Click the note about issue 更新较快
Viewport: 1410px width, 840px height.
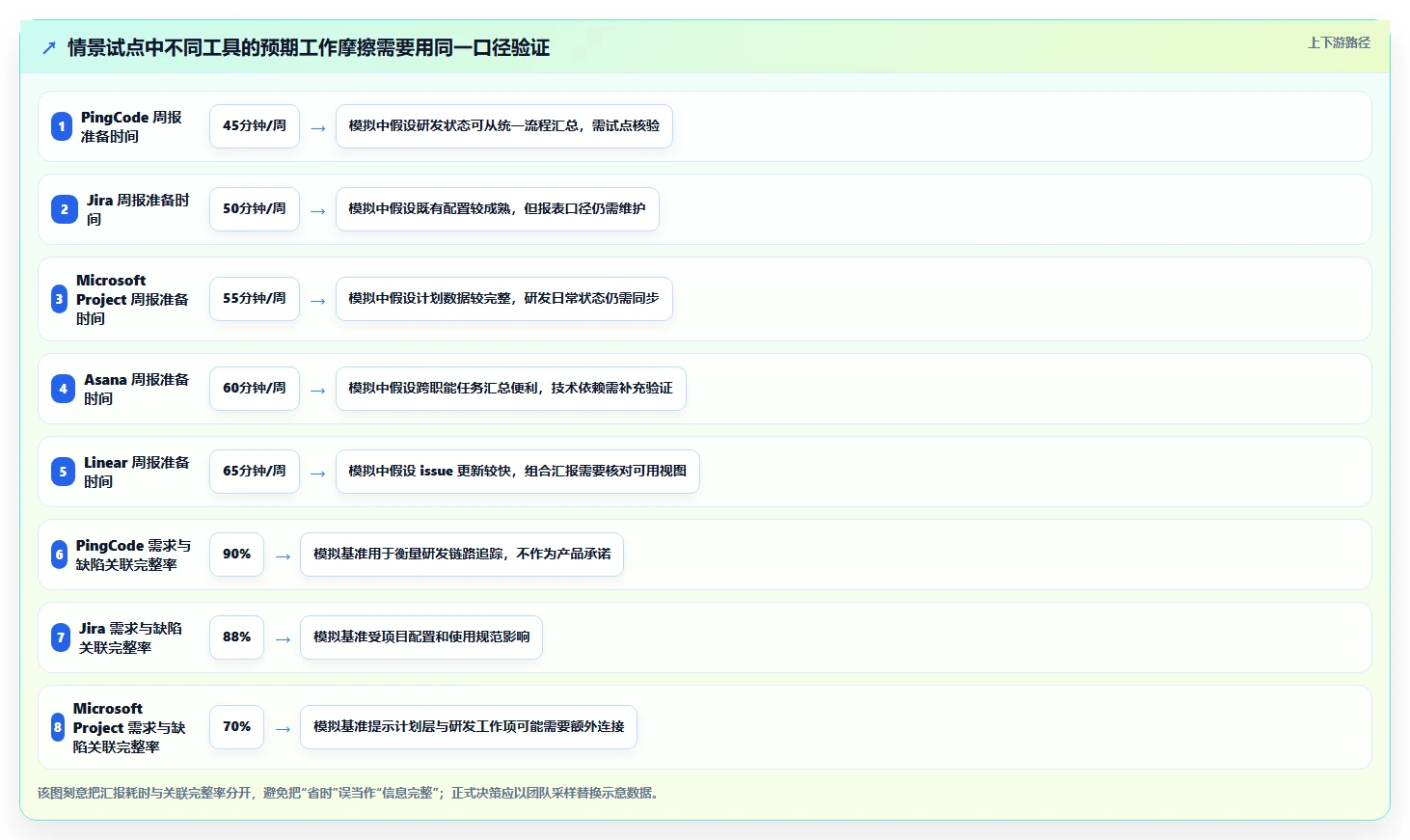pyautogui.click(x=518, y=472)
